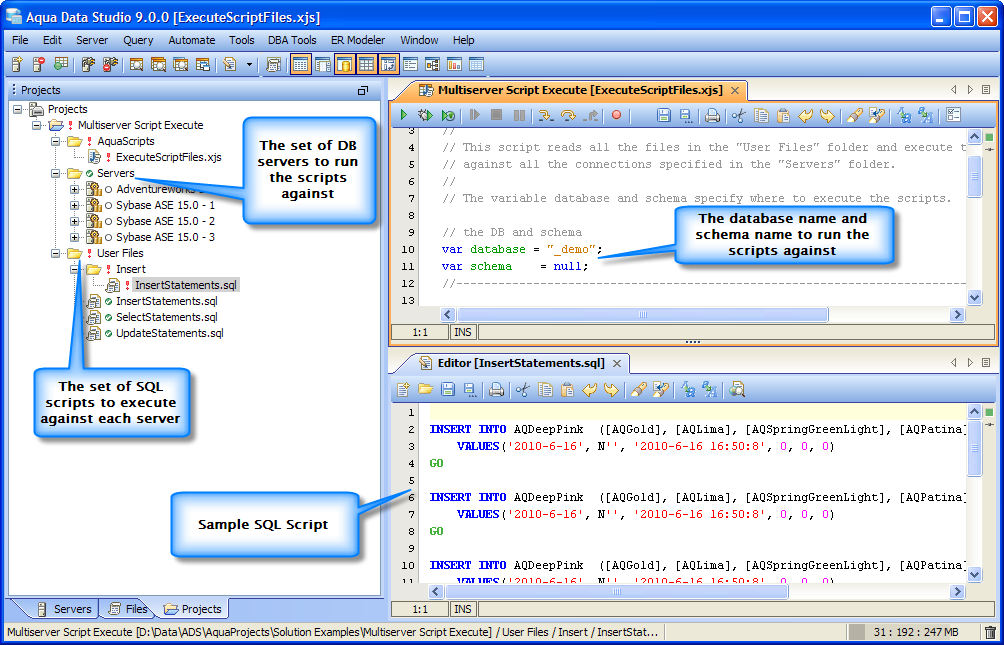Viewport: 1004px width, 645px height.
Task: Open the File menu
Action: tap(20, 40)
